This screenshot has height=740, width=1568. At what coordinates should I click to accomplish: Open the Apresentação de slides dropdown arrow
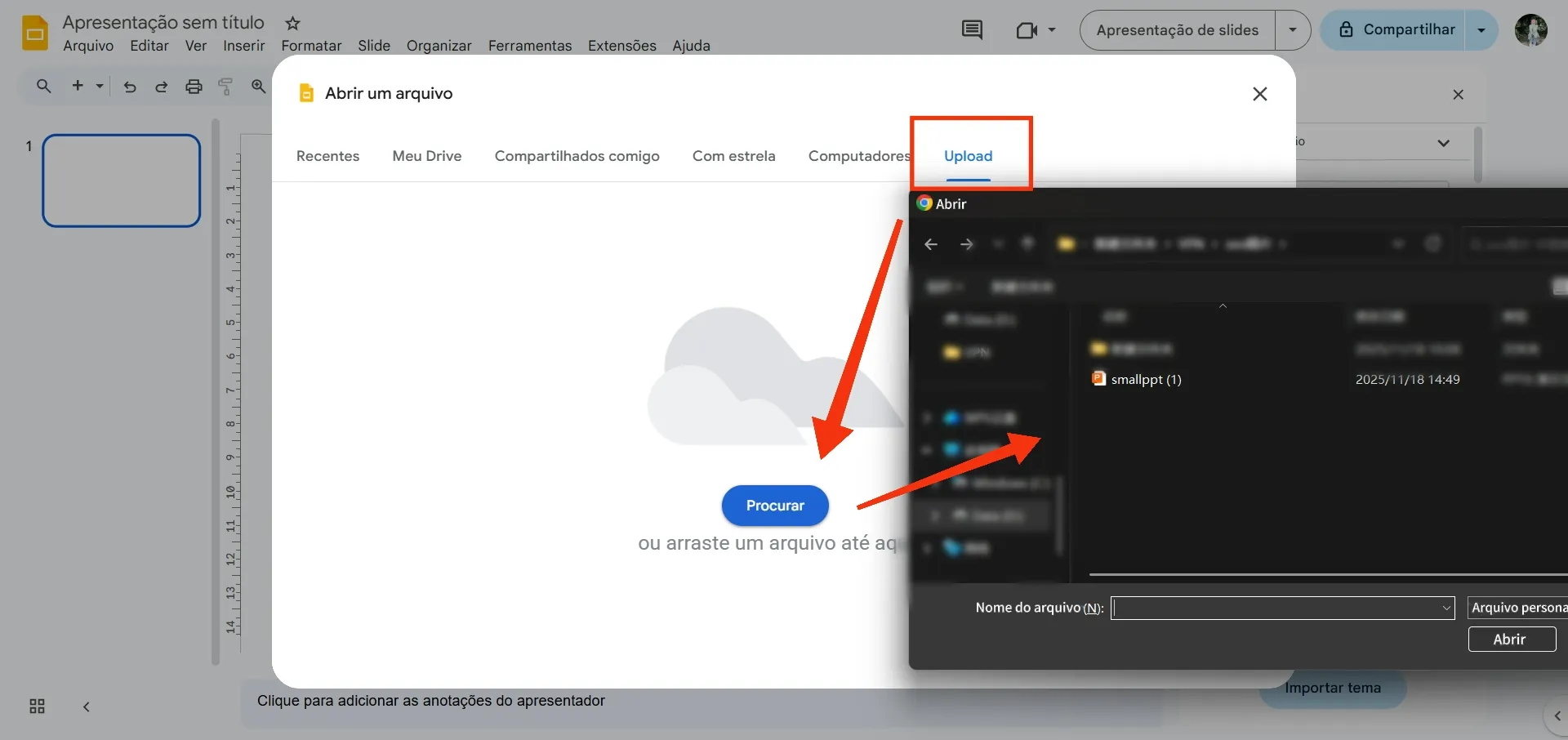pos(1293,29)
